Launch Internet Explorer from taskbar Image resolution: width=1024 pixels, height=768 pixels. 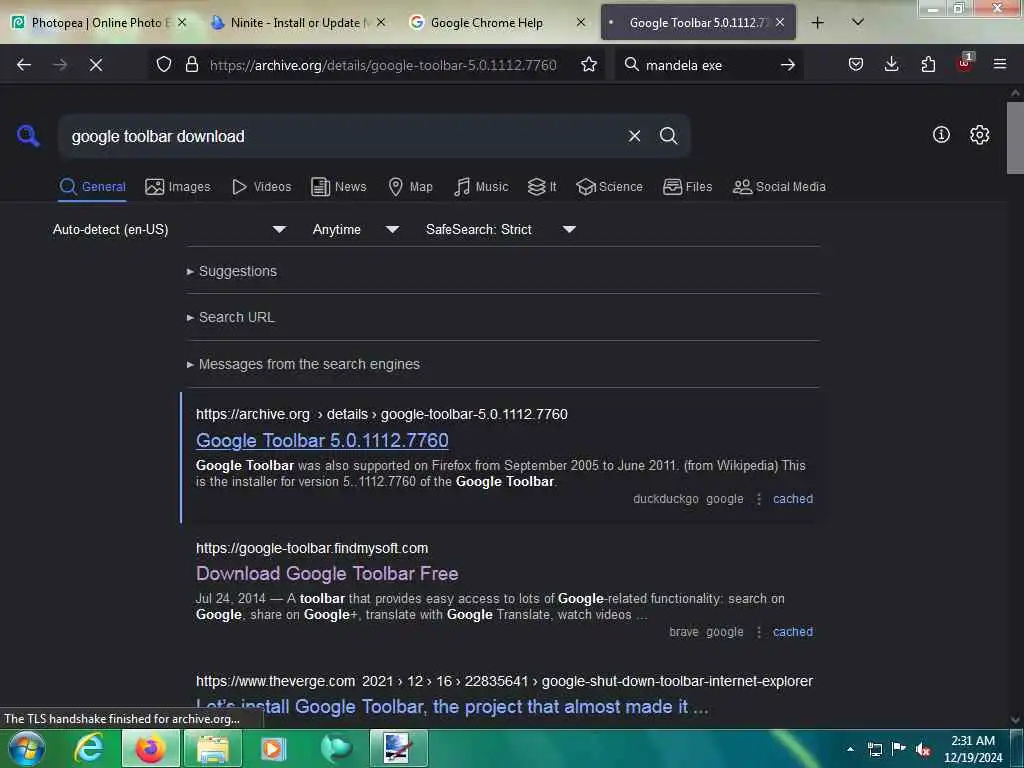pos(89,748)
